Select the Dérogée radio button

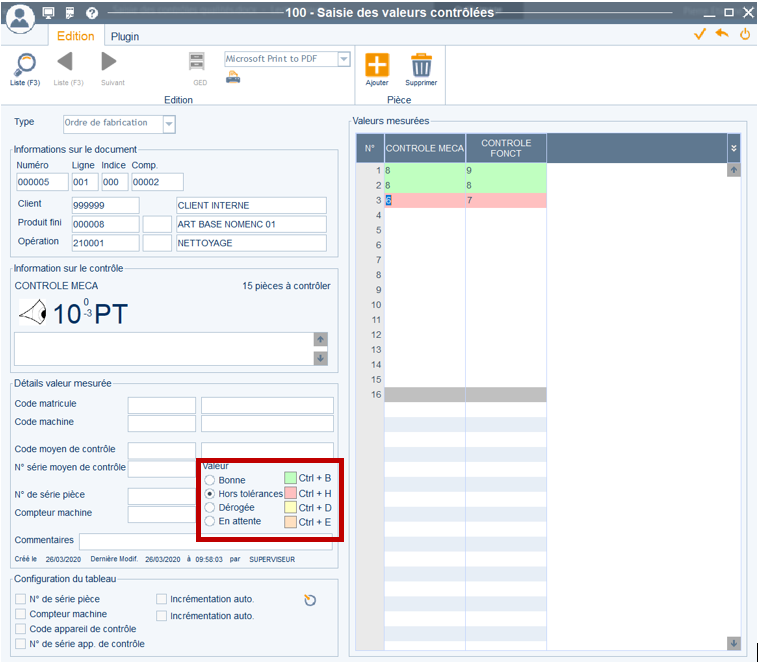(209, 508)
